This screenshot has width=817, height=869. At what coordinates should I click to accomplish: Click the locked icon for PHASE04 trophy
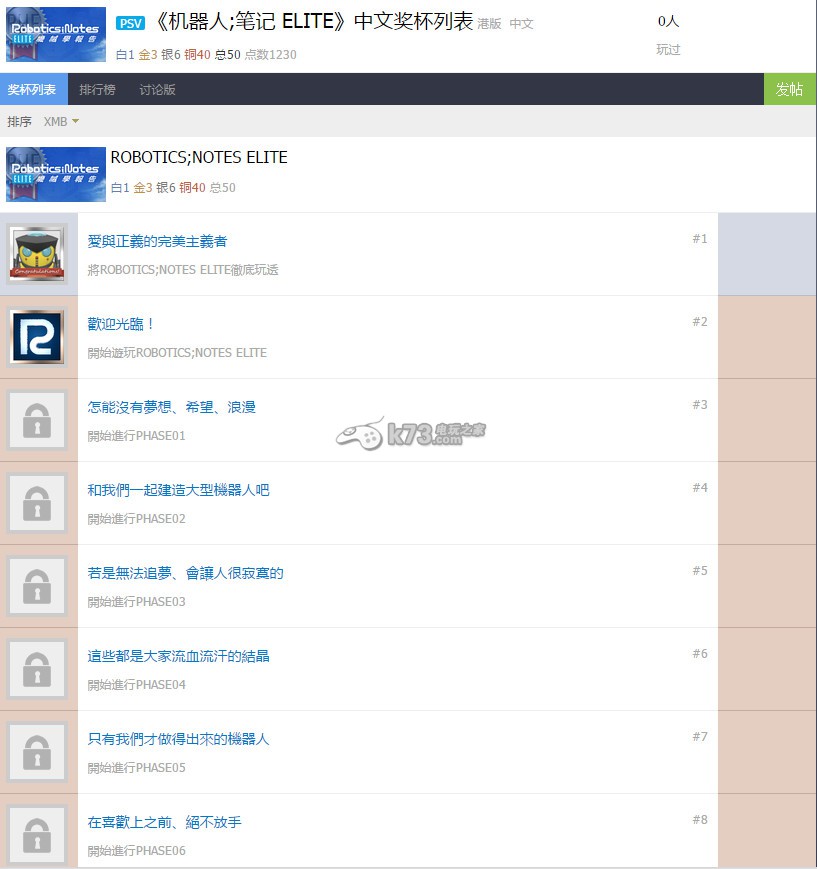click(37, 668)
